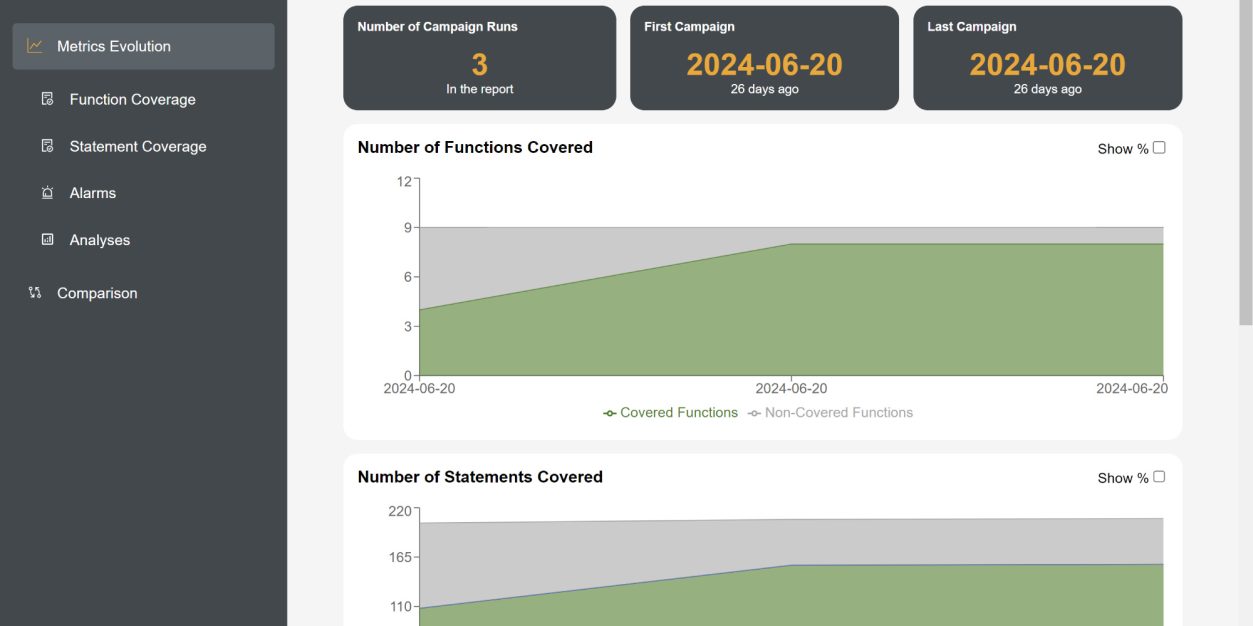Viewport: 1253px width, 626px height.
Task: Click the Analyses sidebar icon
Action: tap(47, 240)
